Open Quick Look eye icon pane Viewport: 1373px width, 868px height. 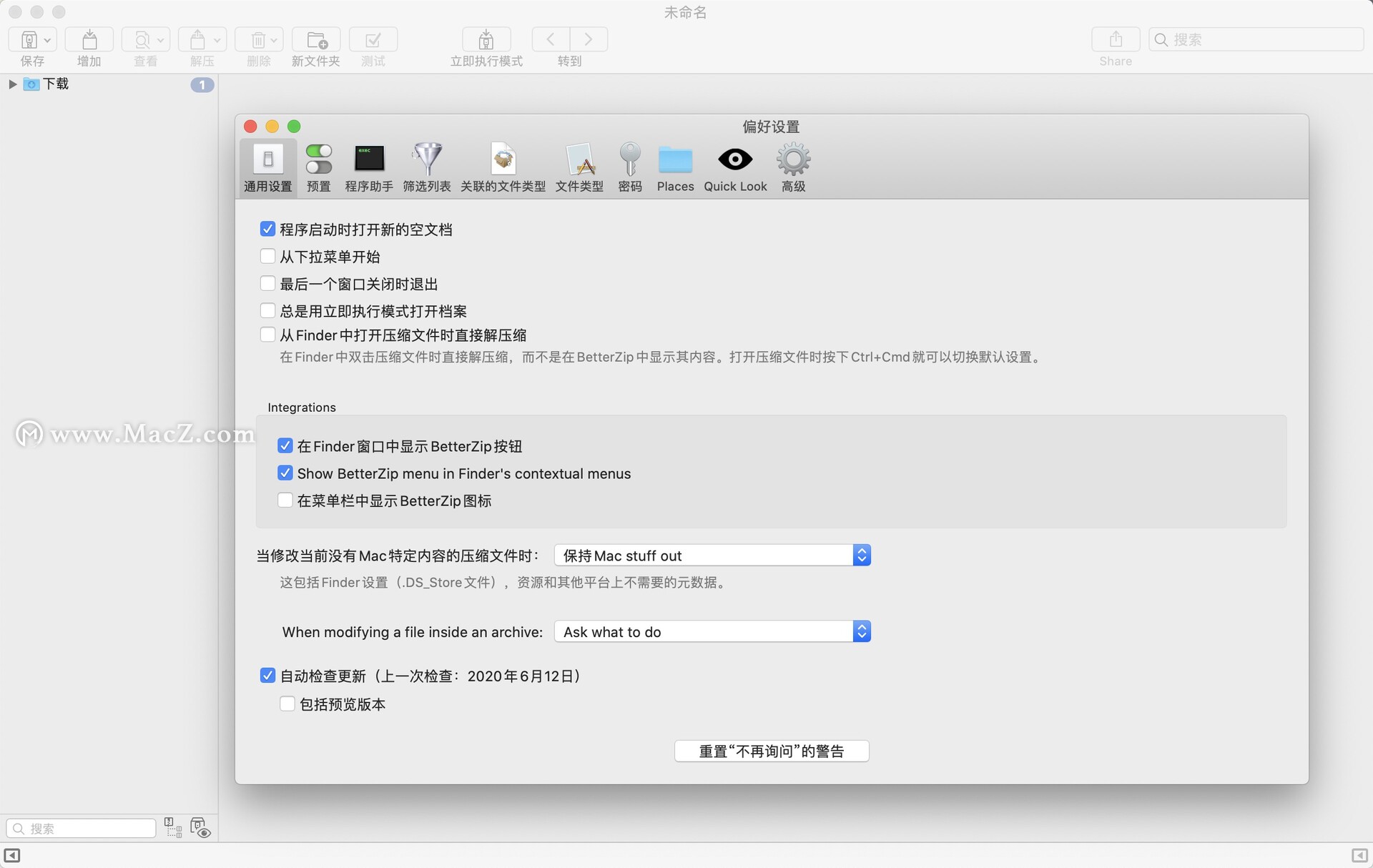click(735, 167)
